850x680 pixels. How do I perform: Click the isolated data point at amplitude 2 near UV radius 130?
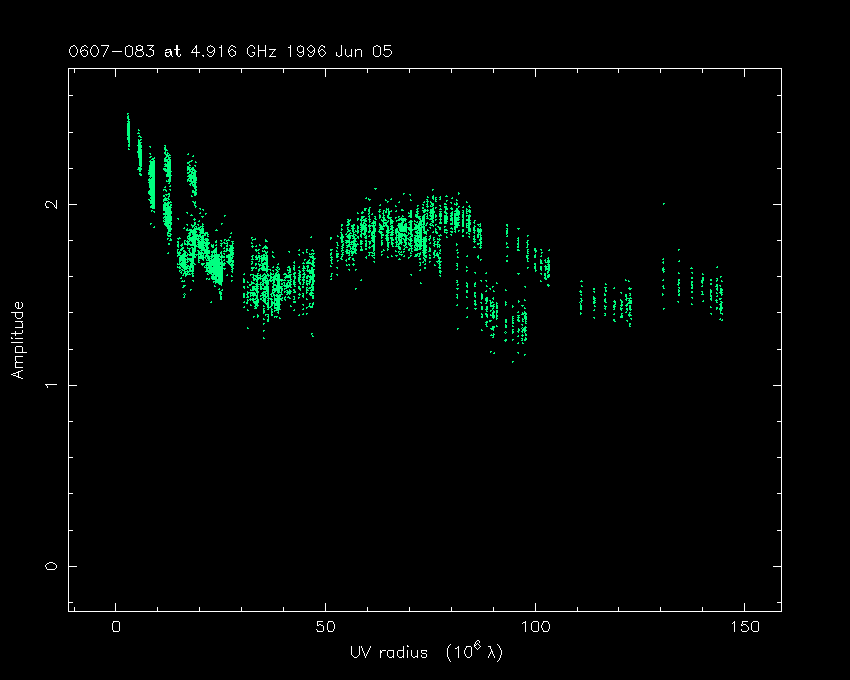663,204
